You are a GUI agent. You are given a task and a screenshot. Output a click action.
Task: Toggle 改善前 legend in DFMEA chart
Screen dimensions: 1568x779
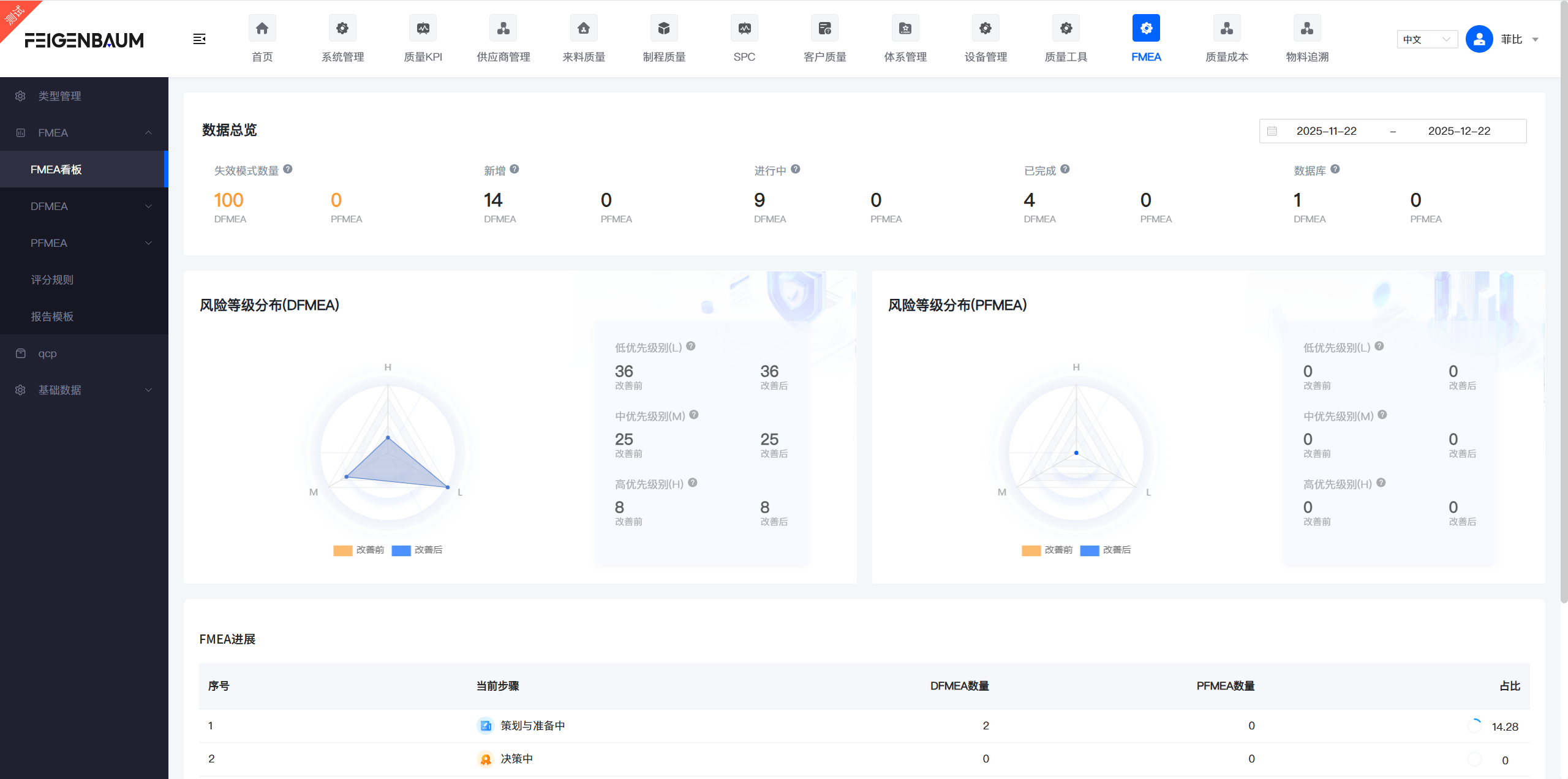[358, 550]
